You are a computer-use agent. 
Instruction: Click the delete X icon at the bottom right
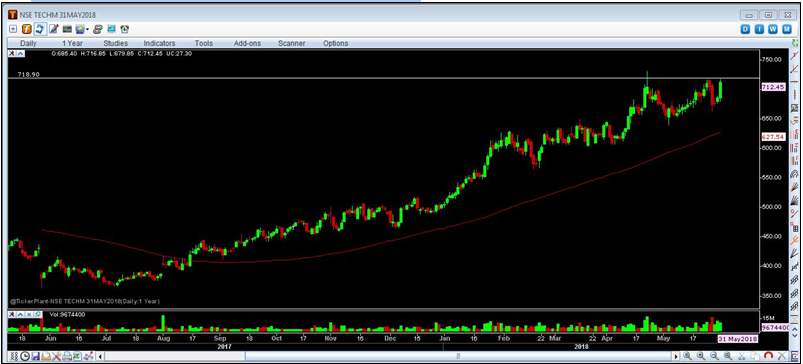tap(781, 356)
